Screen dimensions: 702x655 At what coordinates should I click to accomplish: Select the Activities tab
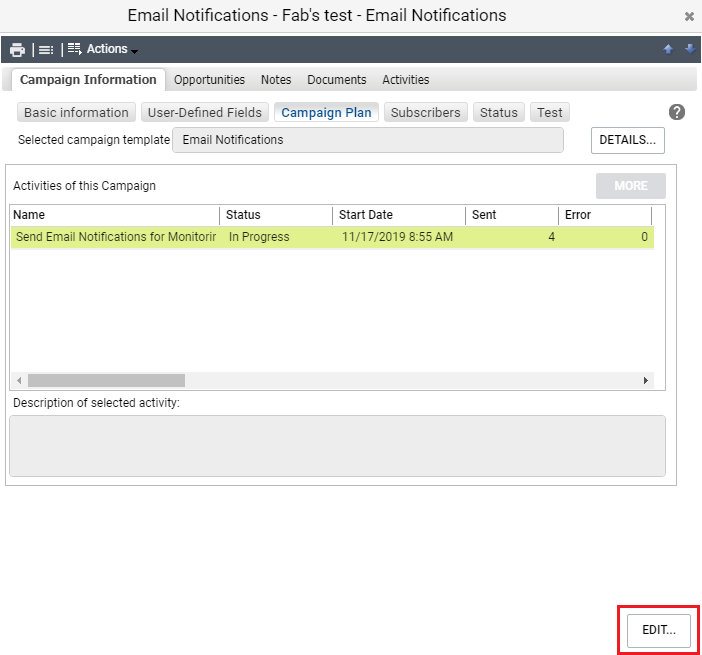405,80
